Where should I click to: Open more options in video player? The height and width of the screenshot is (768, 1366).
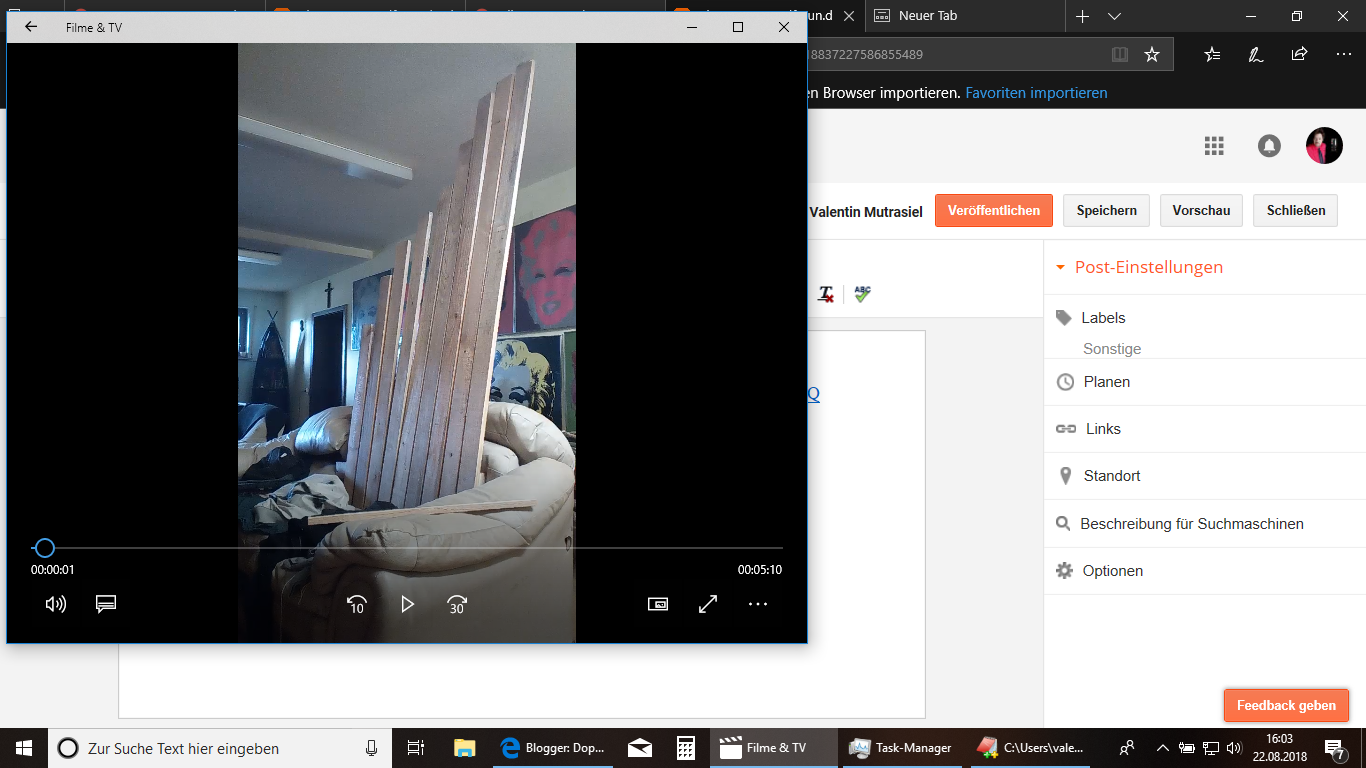coord(758,604)
